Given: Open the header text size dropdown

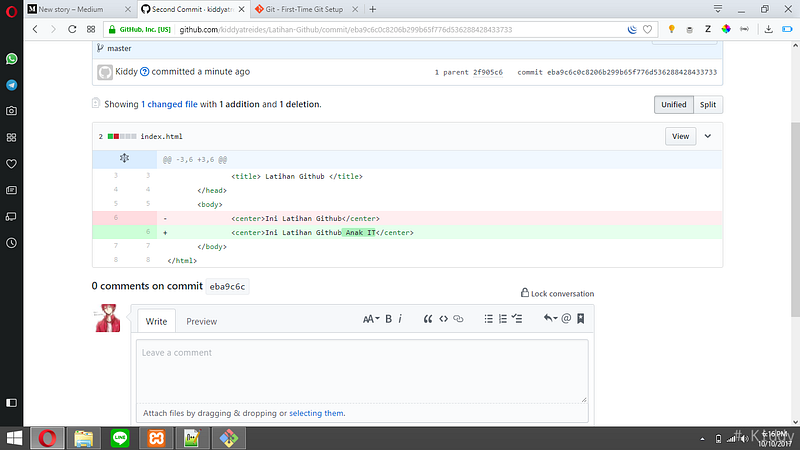Looking at the screenshot, I should pos(371,319).
